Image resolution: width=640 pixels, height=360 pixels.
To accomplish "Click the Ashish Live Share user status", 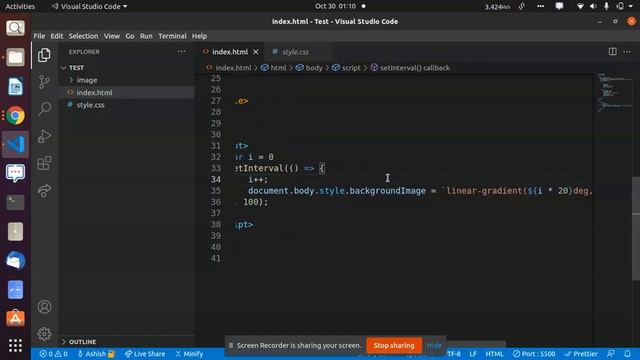I will pos(96,354).
